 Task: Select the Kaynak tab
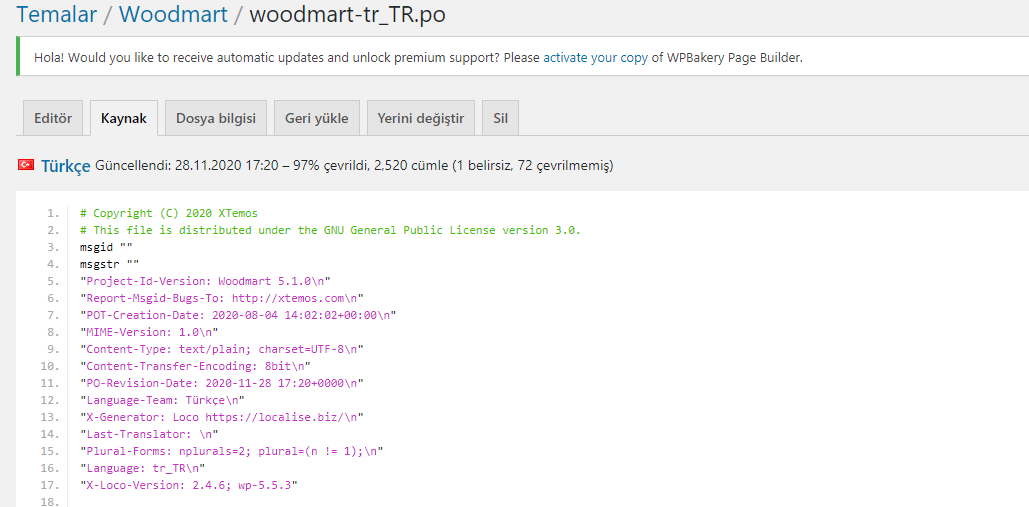click(x=124, y=119)
